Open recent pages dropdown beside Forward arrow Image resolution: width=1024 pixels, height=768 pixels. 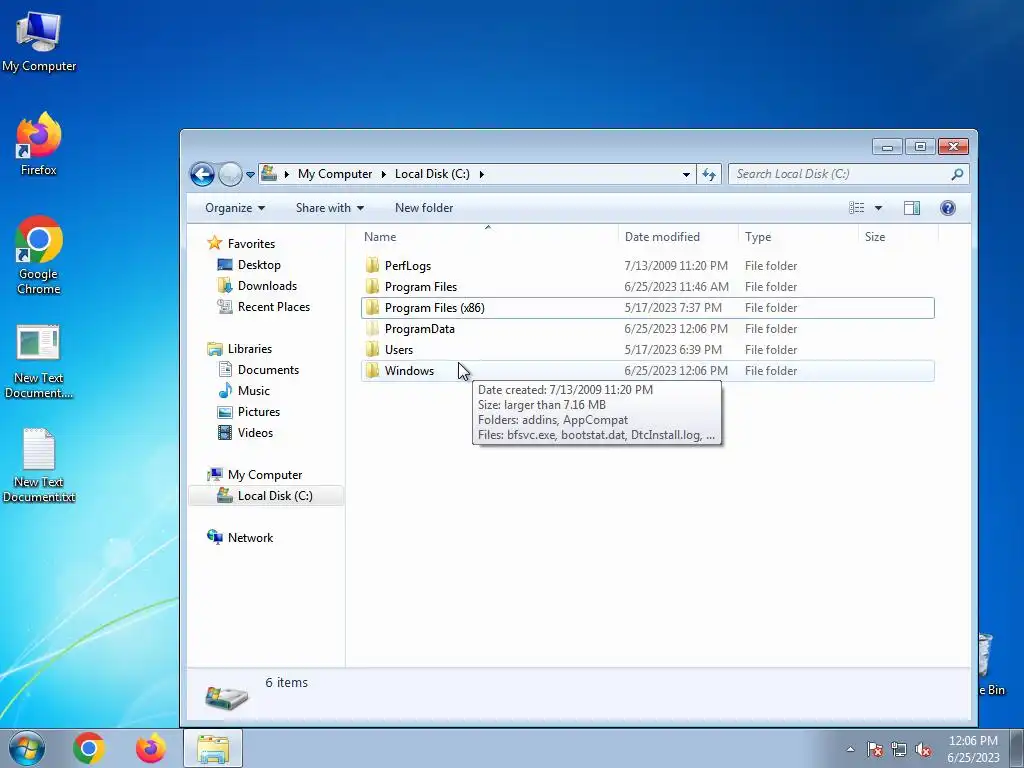point(250,175)
